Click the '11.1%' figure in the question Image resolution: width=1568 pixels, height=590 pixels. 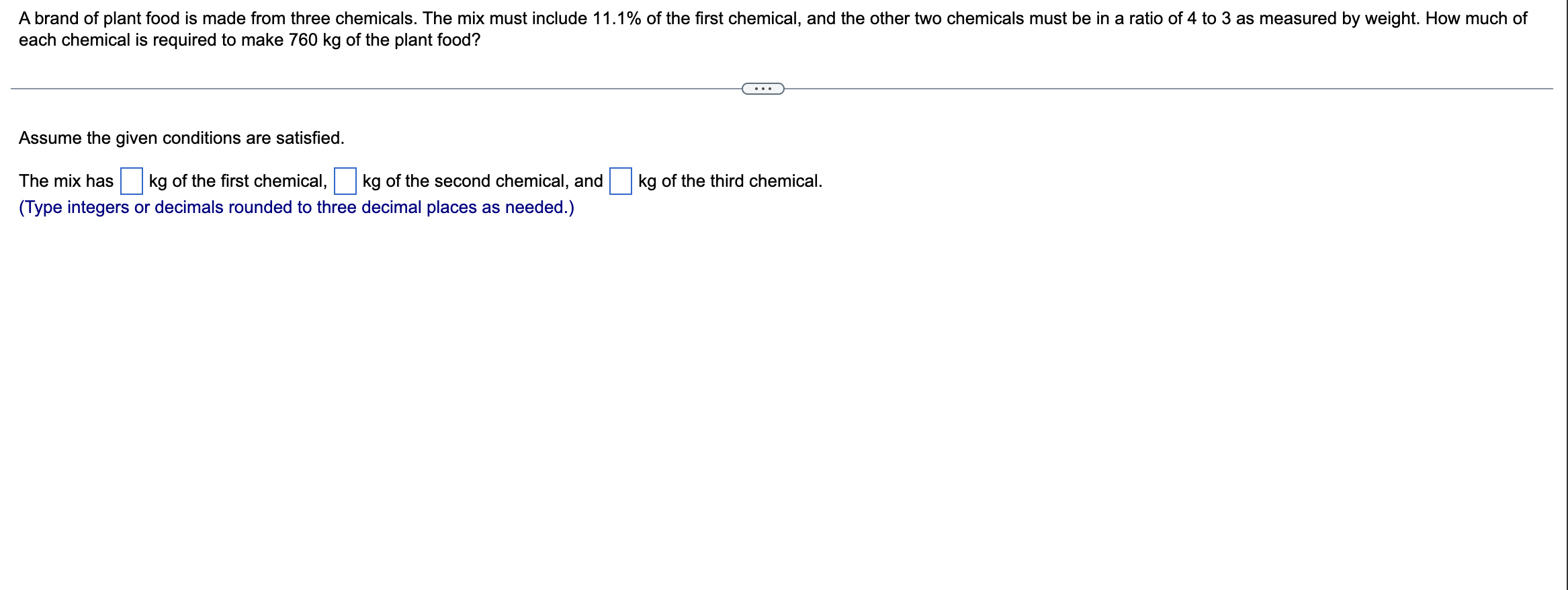pos(613,19)
